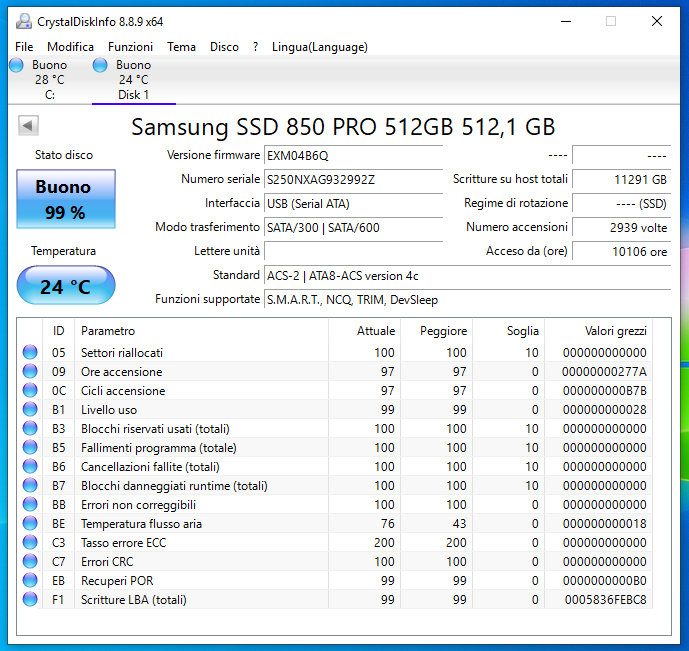The image size is (689, 651).
Task: Open the Tema menu
Action: coord(181,47)
